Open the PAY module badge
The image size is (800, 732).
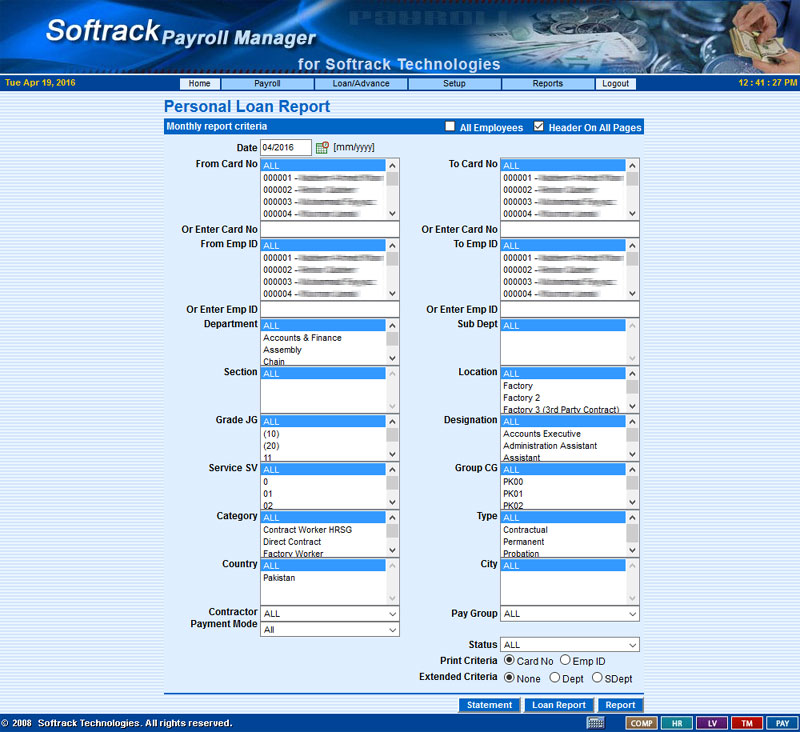pyautogui.click(x=782, y=723)
